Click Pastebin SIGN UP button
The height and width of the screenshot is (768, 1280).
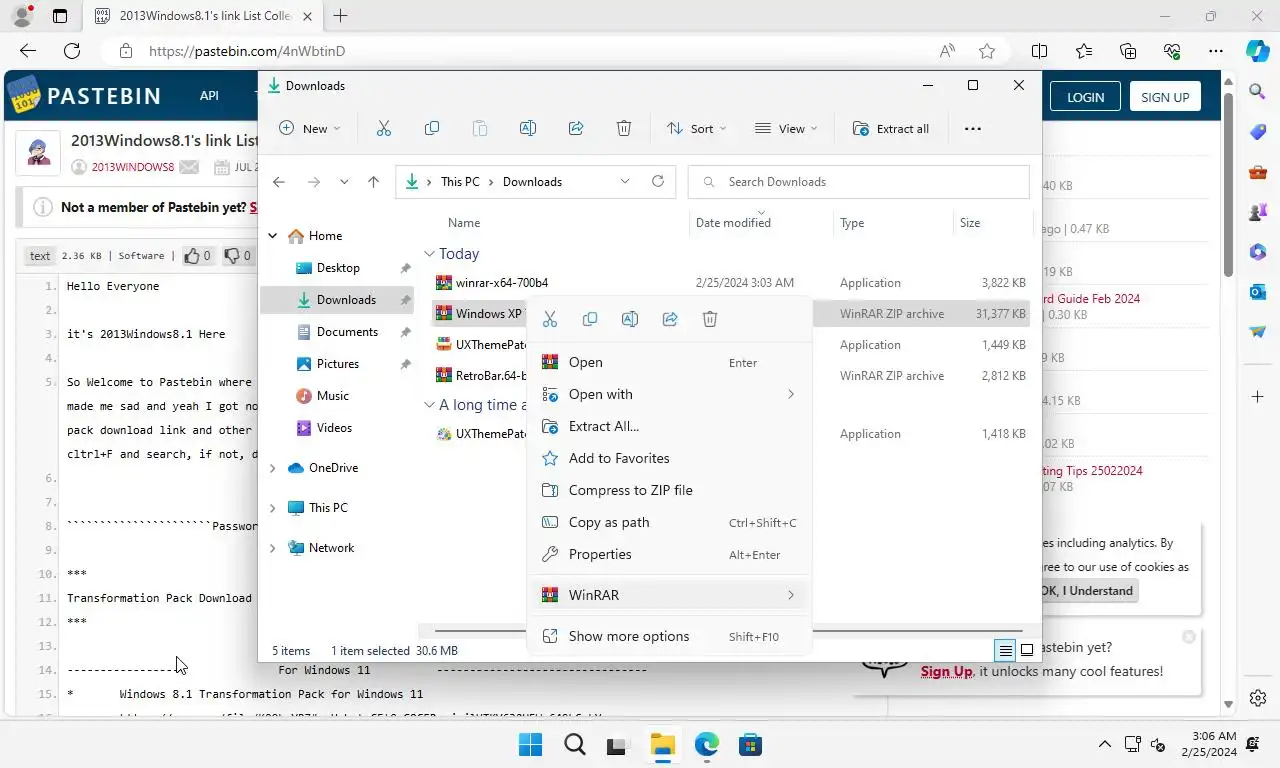pos(1165,97)
